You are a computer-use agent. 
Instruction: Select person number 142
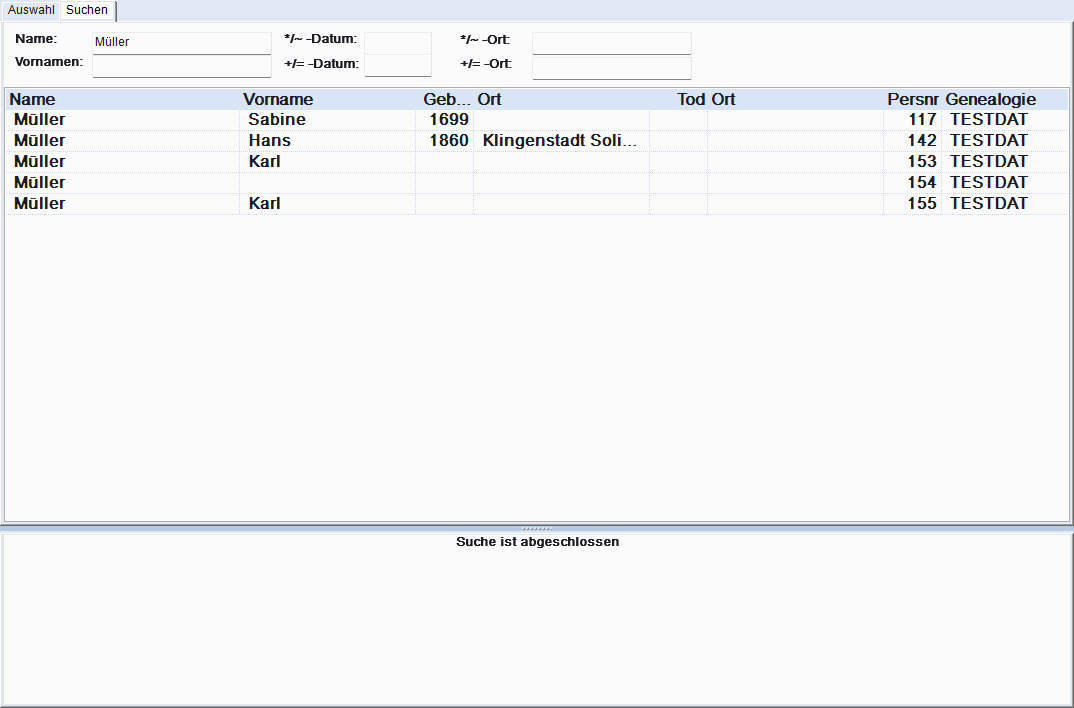tap(922, 140)
